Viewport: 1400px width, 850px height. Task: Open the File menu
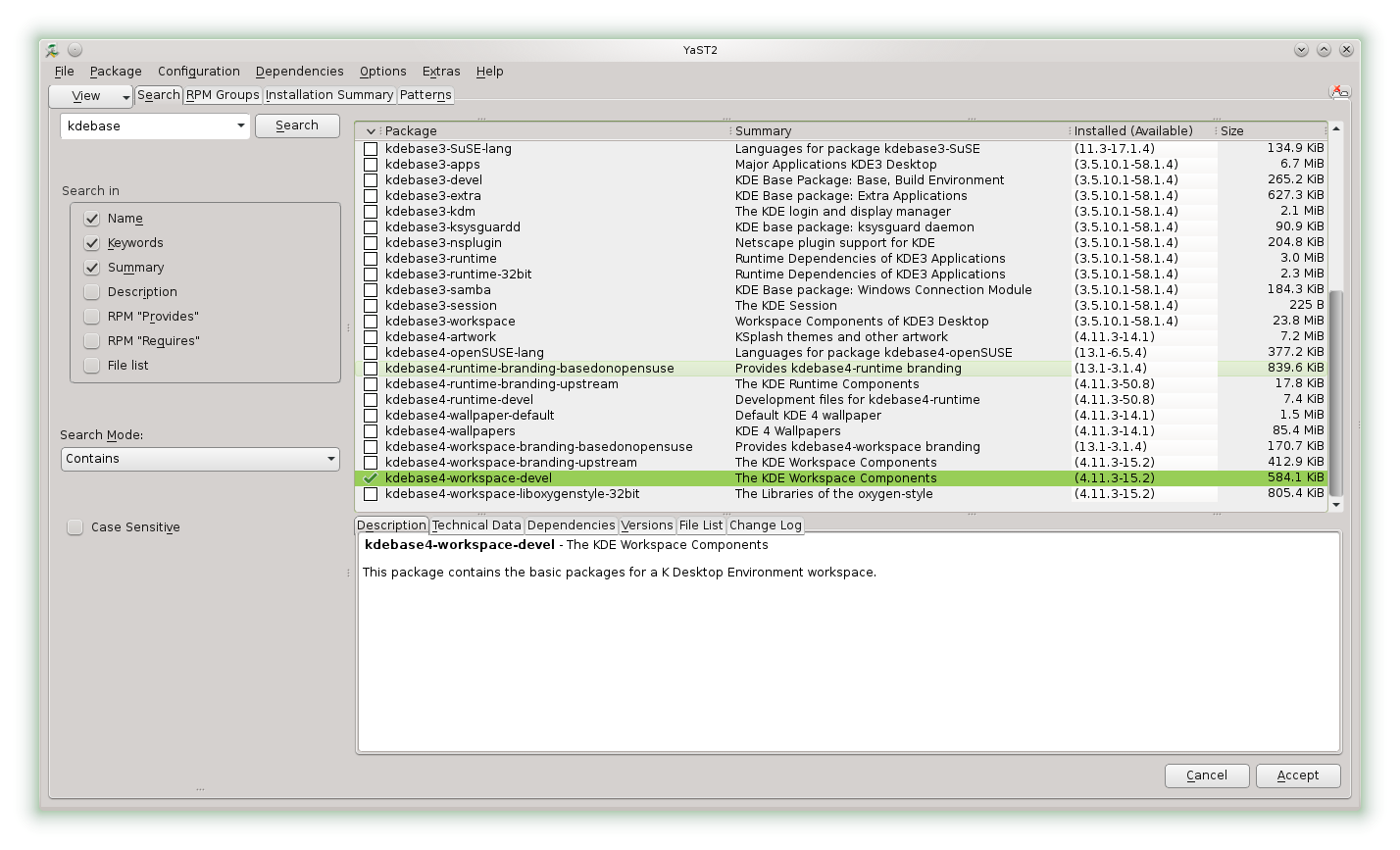(65, 72)
